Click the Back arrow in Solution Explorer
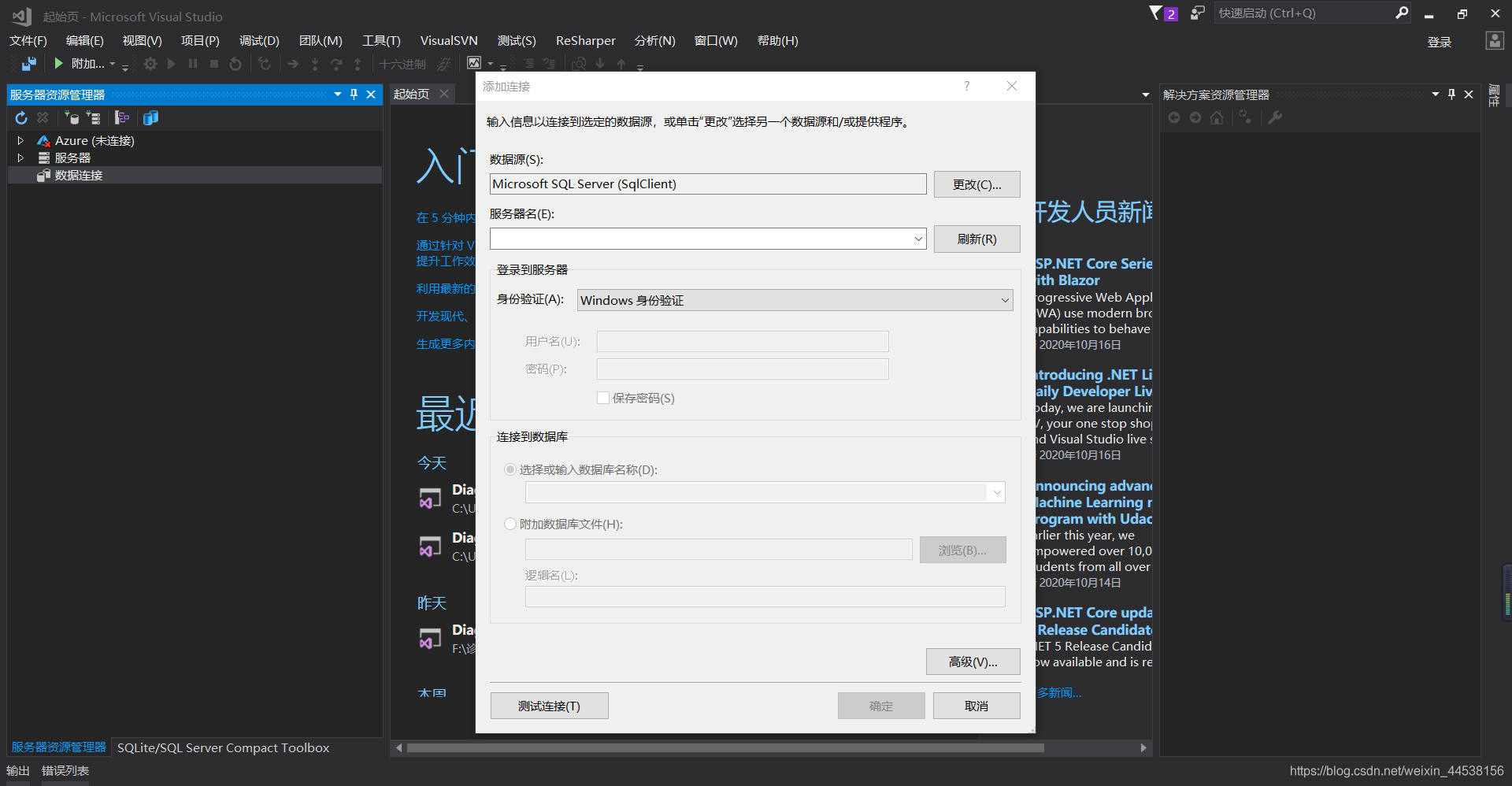The height and width of the screenshot is (786, 1512). [1174, 117]
